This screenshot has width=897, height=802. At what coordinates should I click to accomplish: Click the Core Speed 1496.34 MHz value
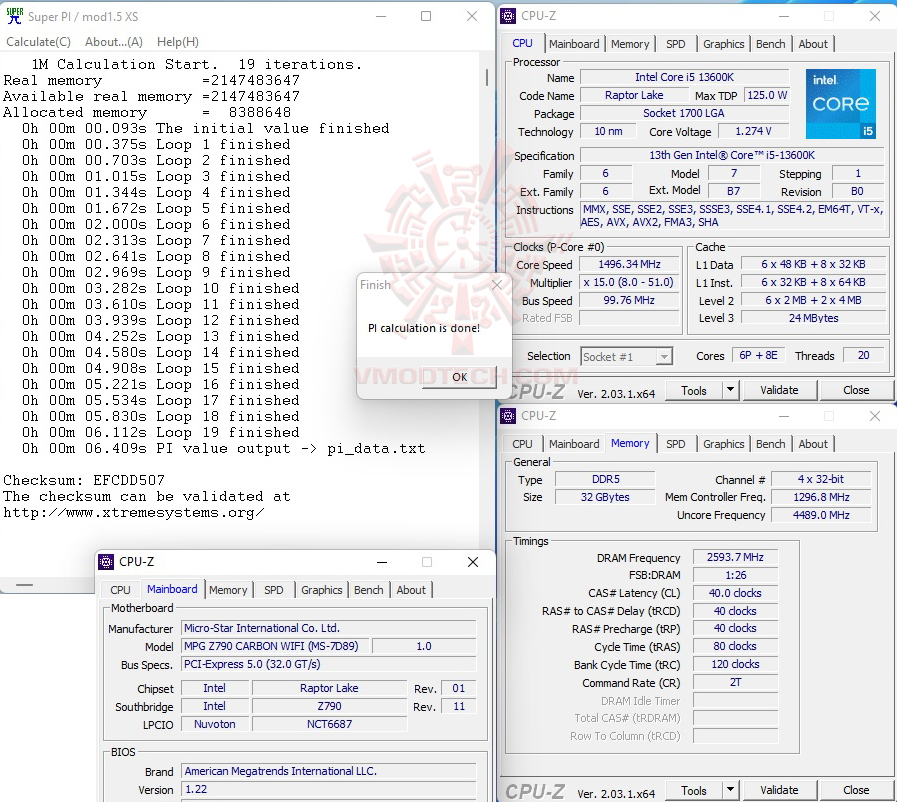tap(629, 264)
